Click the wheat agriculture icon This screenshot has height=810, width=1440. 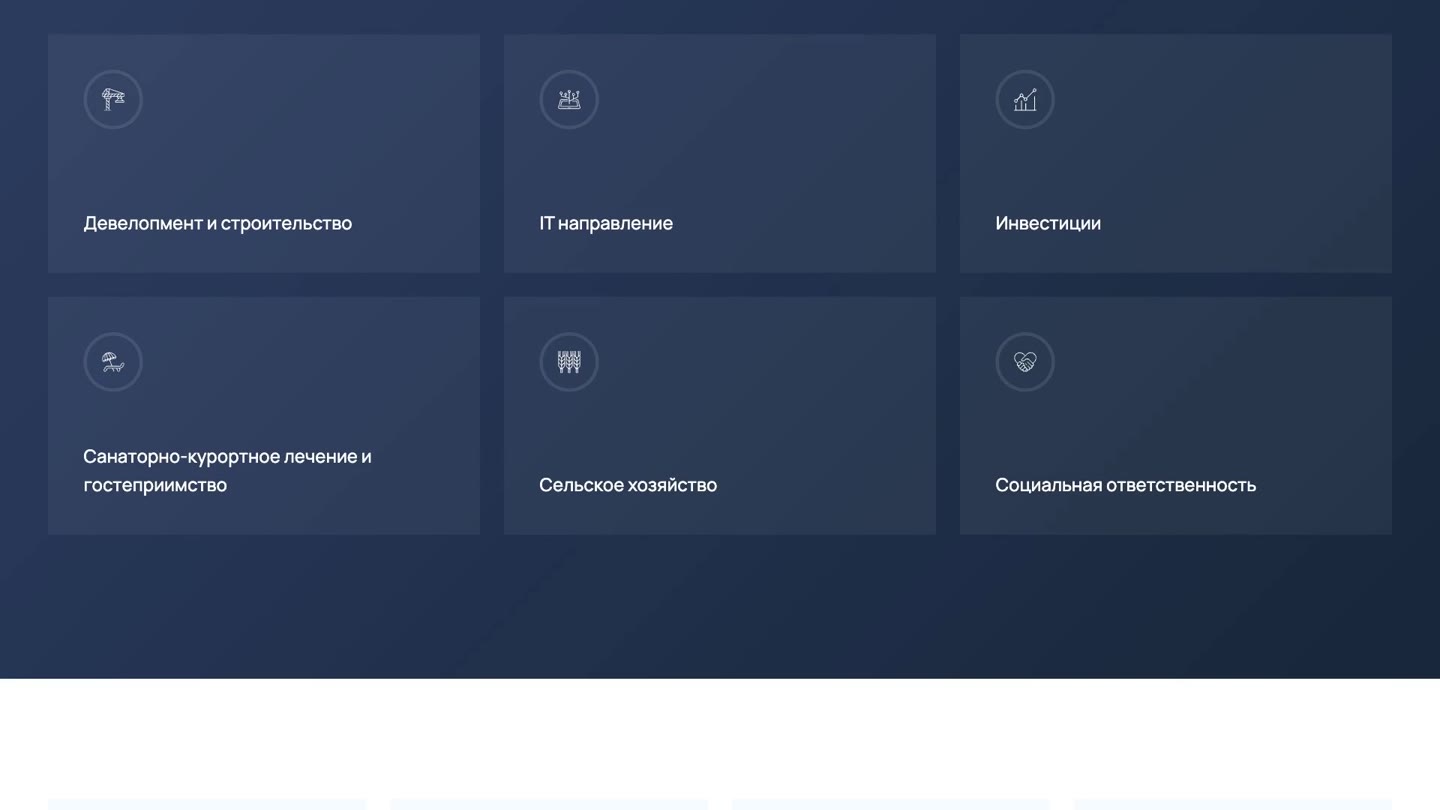[569, 361]
